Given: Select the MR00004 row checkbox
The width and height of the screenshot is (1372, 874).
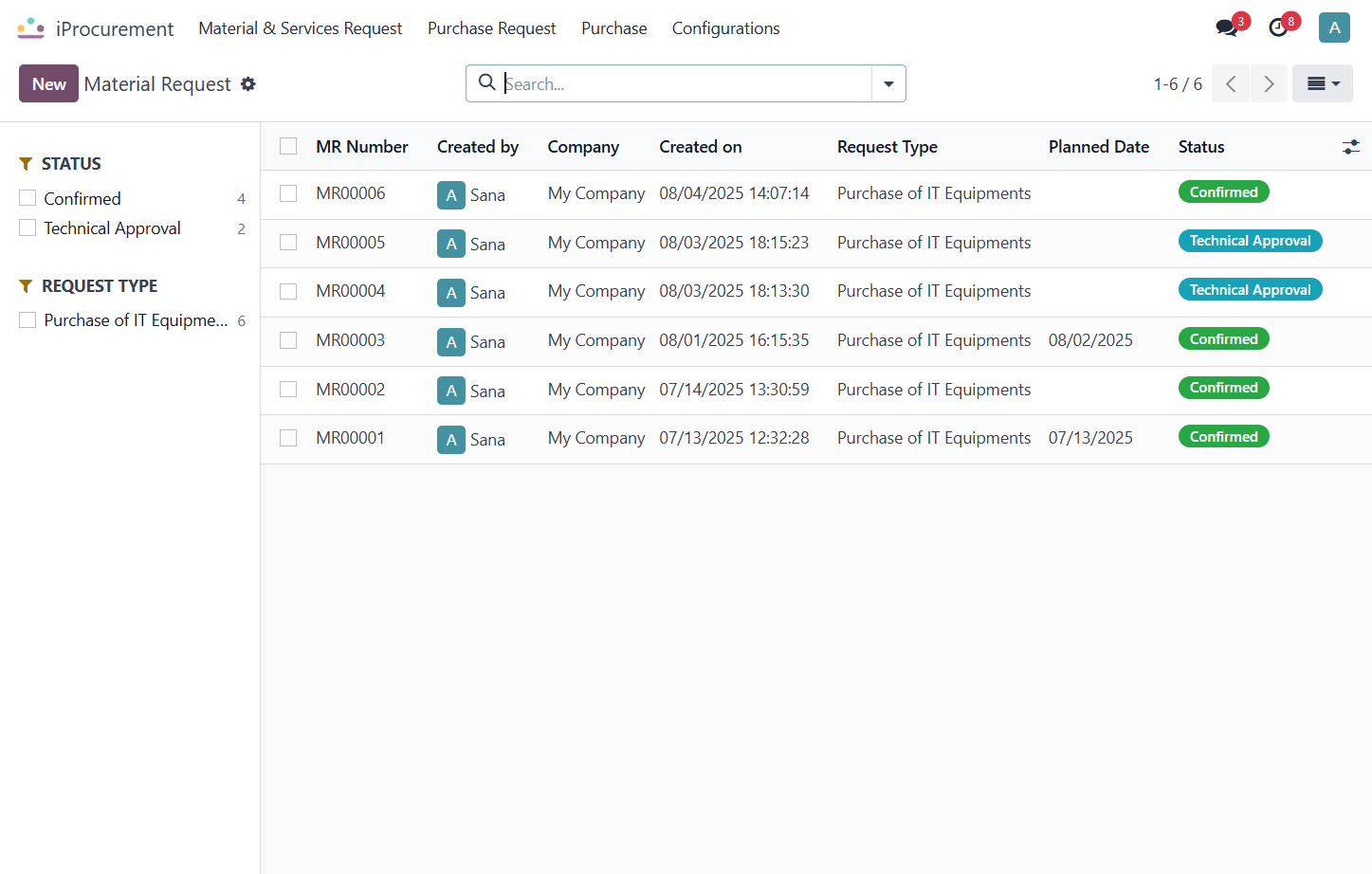Looking at the screenshot, I should click(x=288, y=291).
